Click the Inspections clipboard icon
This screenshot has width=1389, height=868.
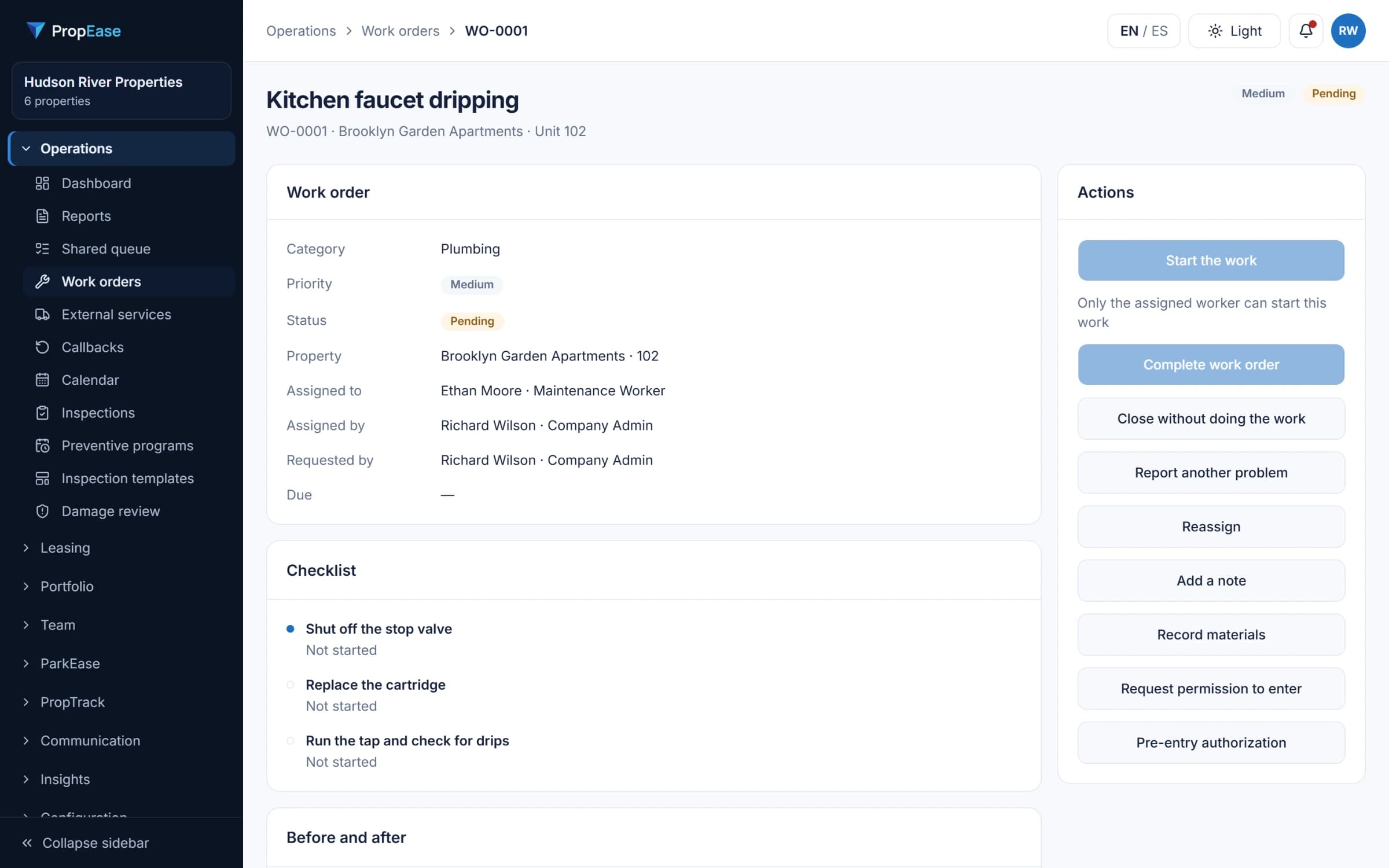pyautogui.click(x=42, y=413)
